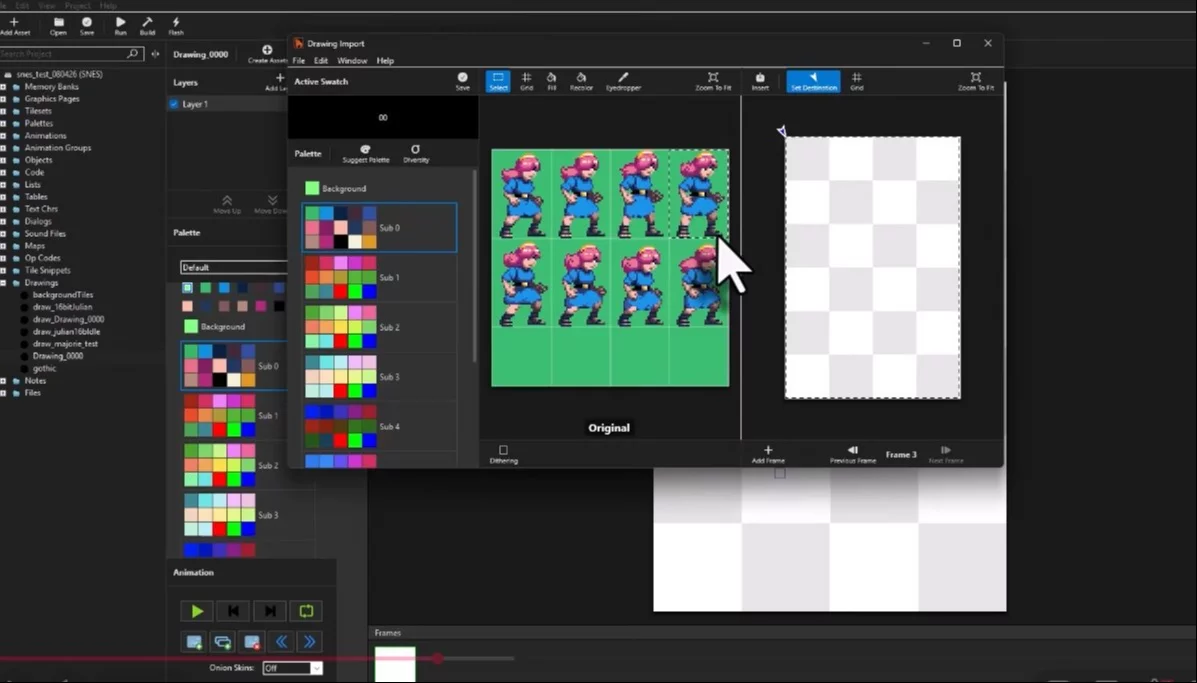Expand the Files tree node

[4, 393]
